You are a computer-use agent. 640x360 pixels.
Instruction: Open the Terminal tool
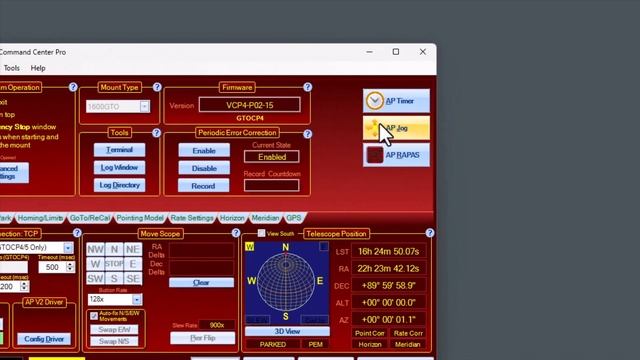tap(119, 150)
